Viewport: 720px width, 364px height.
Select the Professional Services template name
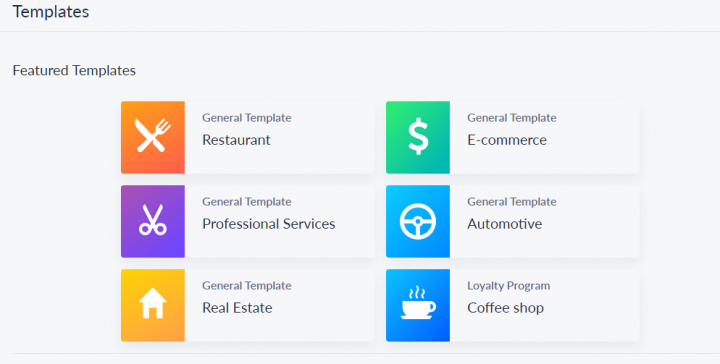click(x=269, y=224)
